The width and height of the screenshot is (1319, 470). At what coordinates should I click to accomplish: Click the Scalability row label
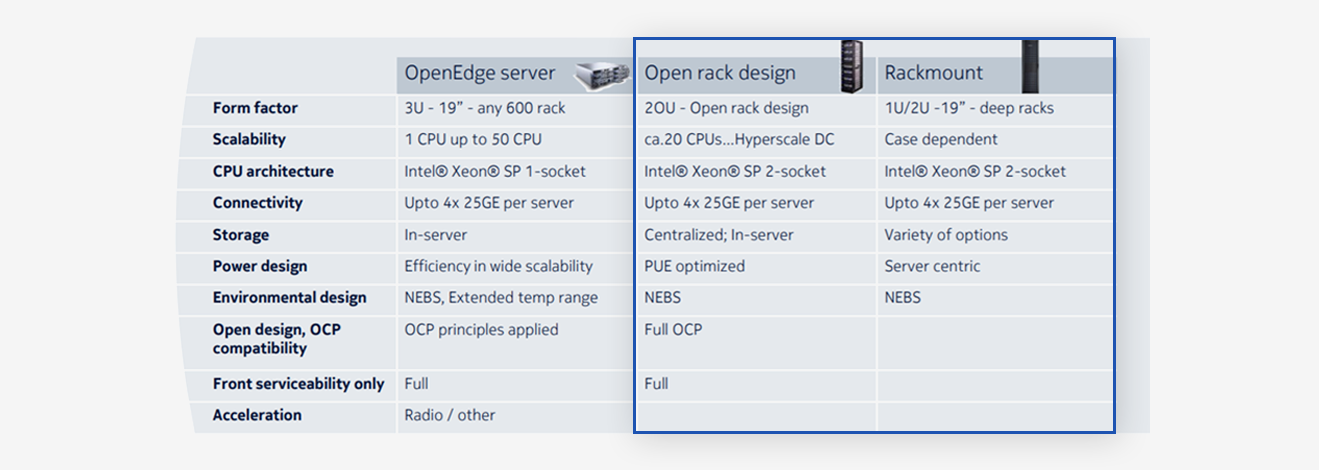point(249,140)
